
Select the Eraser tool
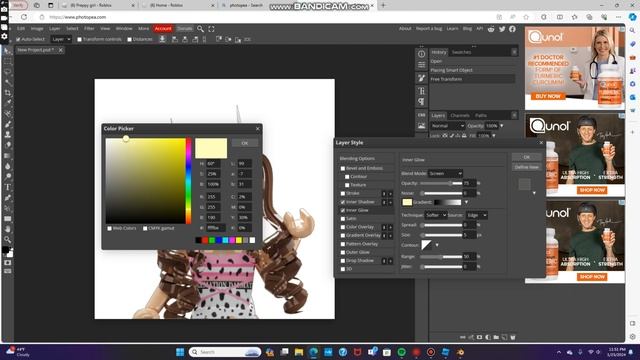[8, 145]
